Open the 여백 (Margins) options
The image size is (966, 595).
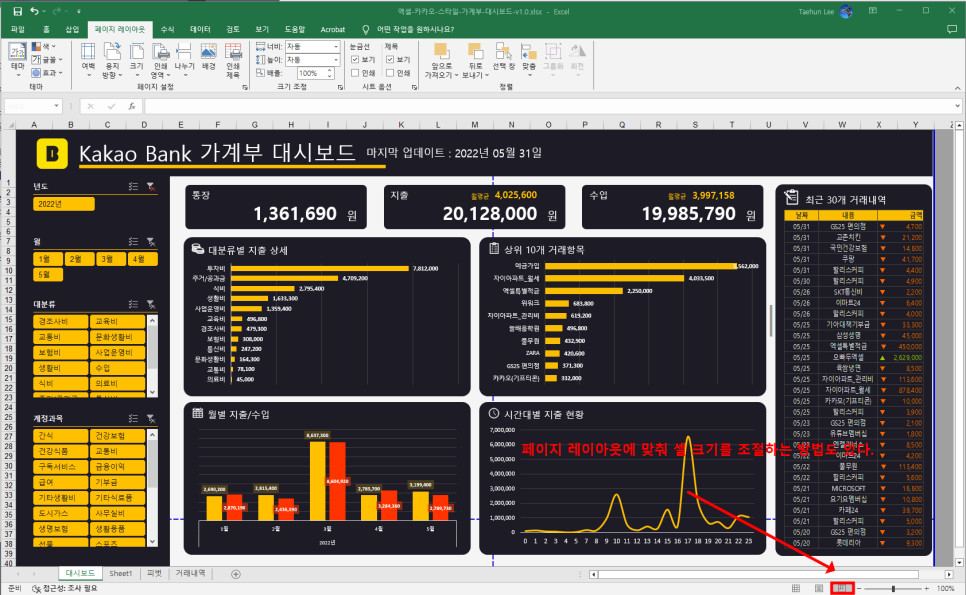point(88,60)
